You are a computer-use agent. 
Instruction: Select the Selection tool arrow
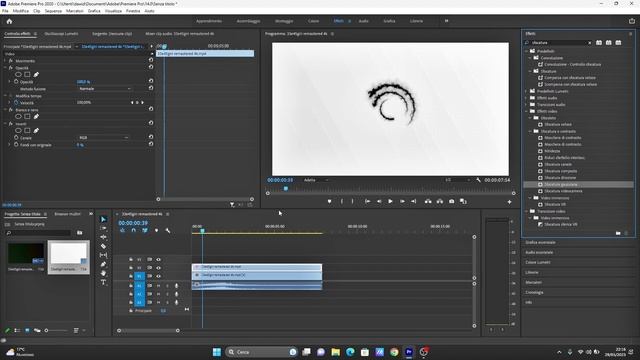(103, 219)
